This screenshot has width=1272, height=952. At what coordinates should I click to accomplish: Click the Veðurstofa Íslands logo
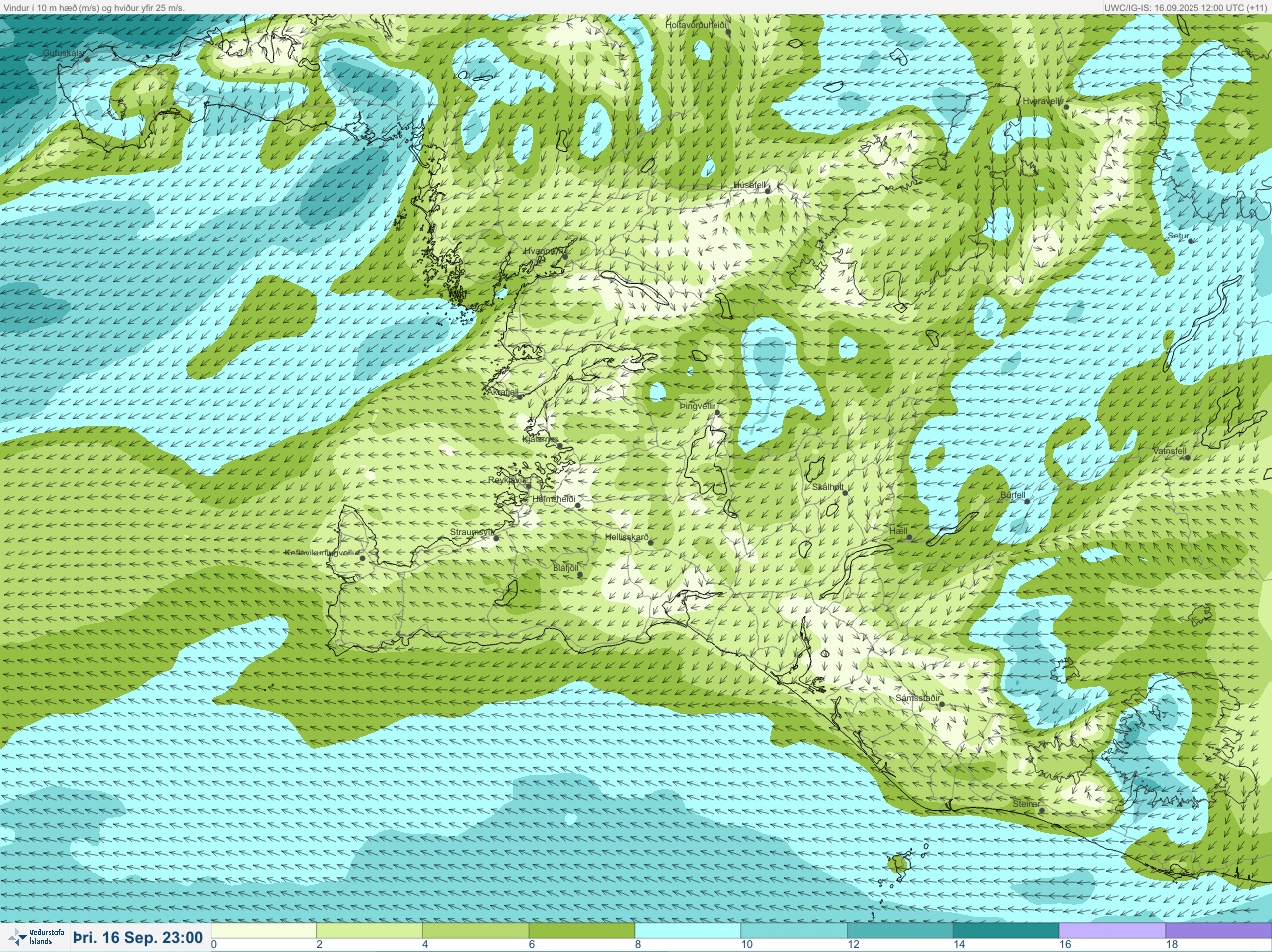(x=36, y=937)
